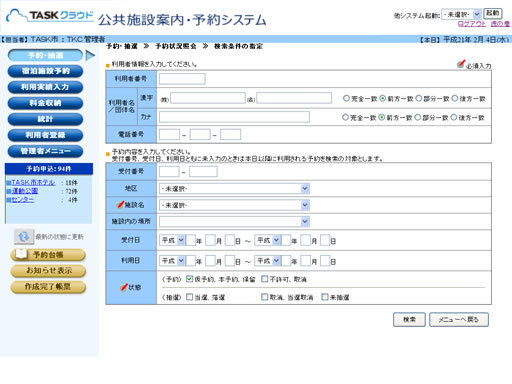Click the 作成完了帳票 button
The width and height of the screenshot is (512, 384).
click(48, 286)
